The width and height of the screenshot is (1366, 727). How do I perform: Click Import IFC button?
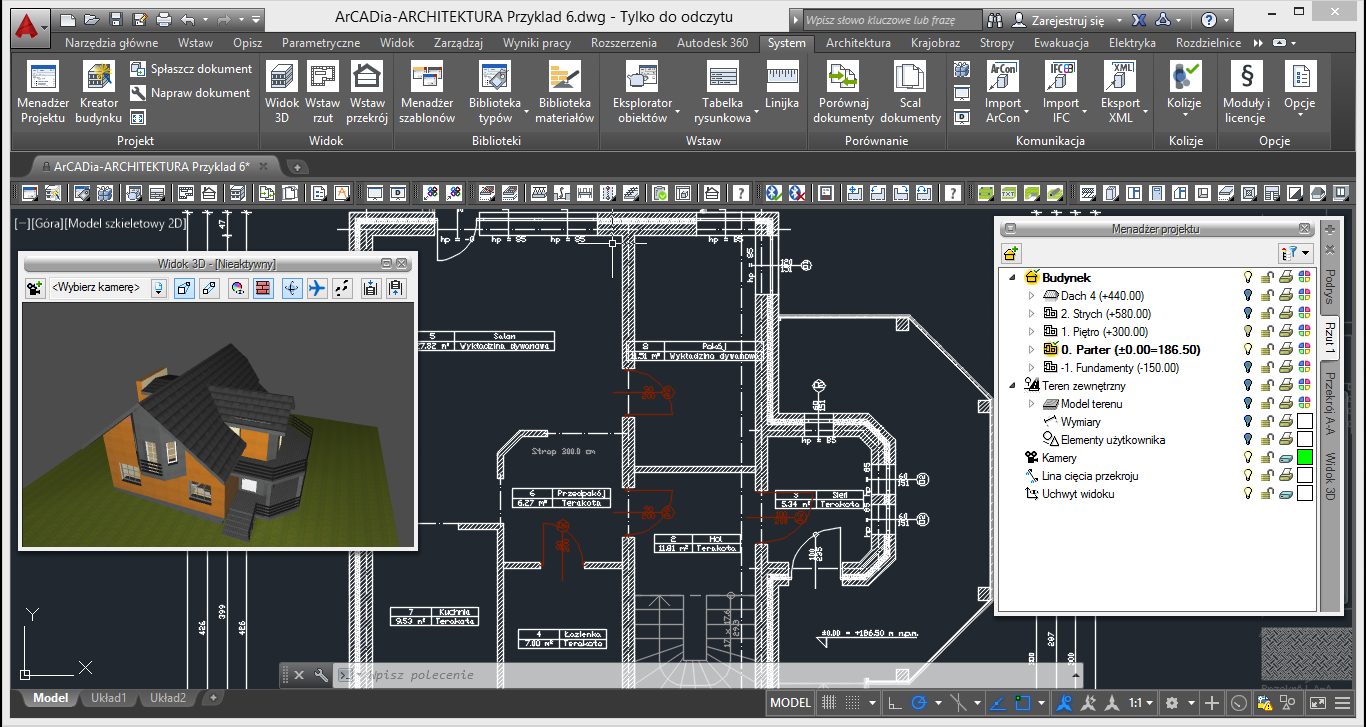1061,92
